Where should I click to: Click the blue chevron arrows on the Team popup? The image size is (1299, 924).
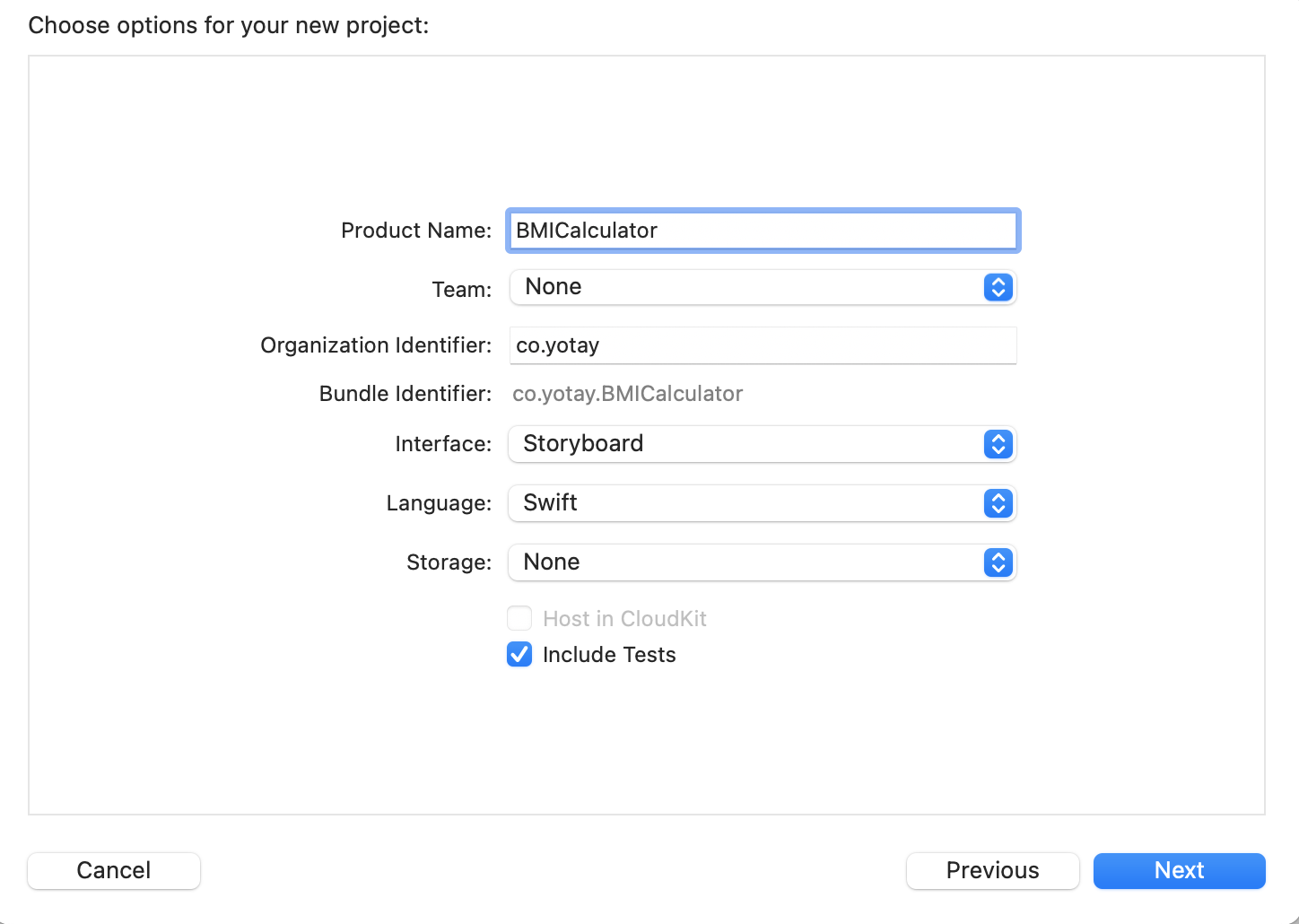[998, 288]
